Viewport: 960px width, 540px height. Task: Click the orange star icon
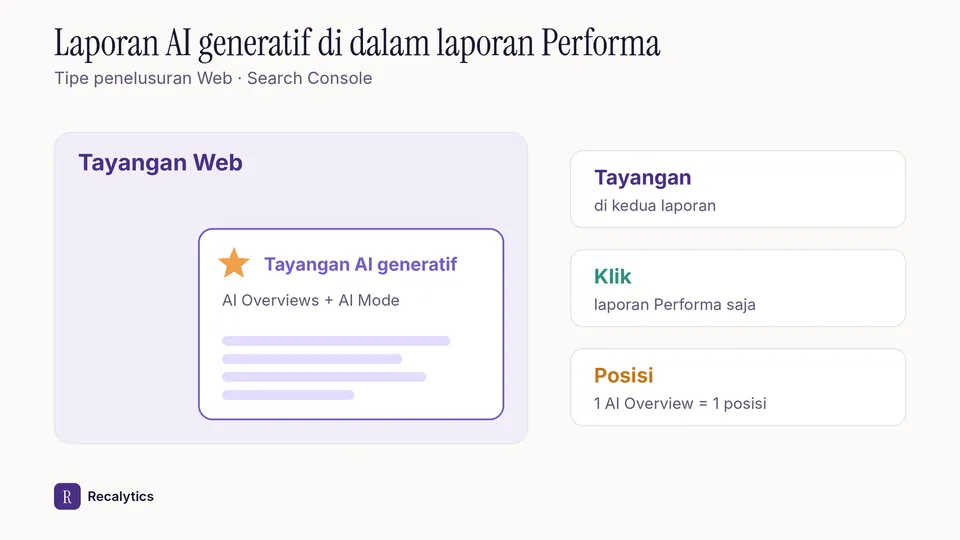tap(234, 264)
